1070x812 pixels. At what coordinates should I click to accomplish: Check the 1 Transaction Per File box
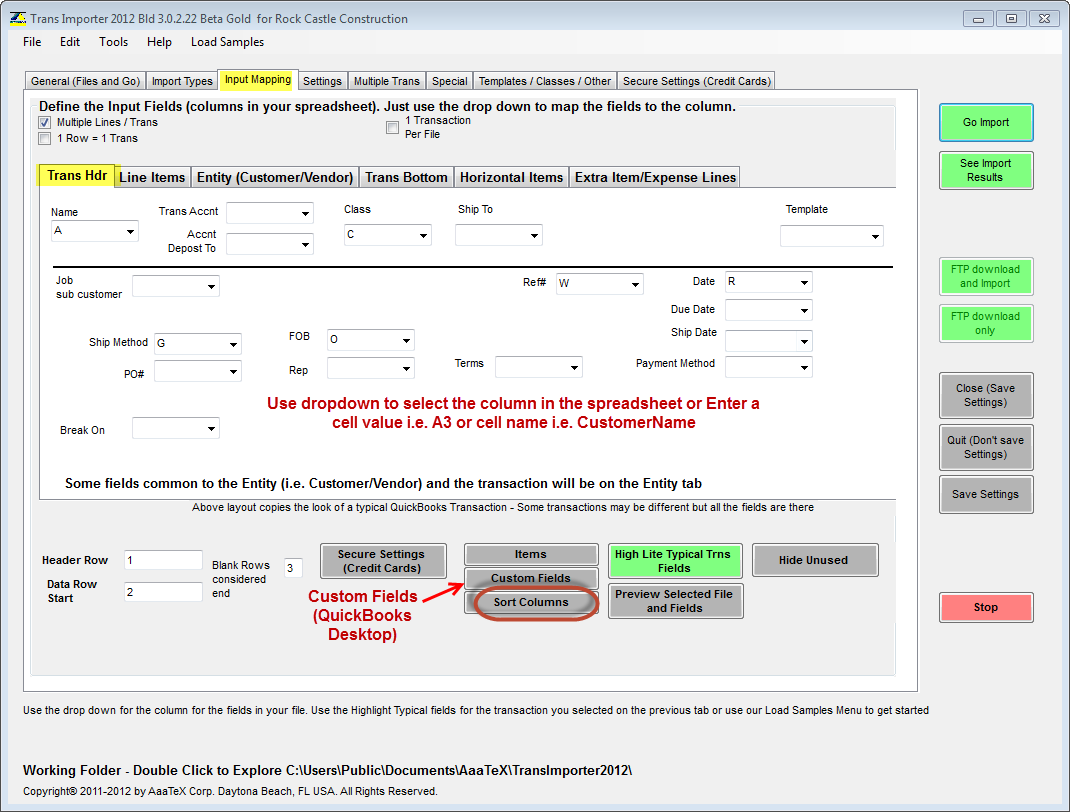[x=392, y=128]
